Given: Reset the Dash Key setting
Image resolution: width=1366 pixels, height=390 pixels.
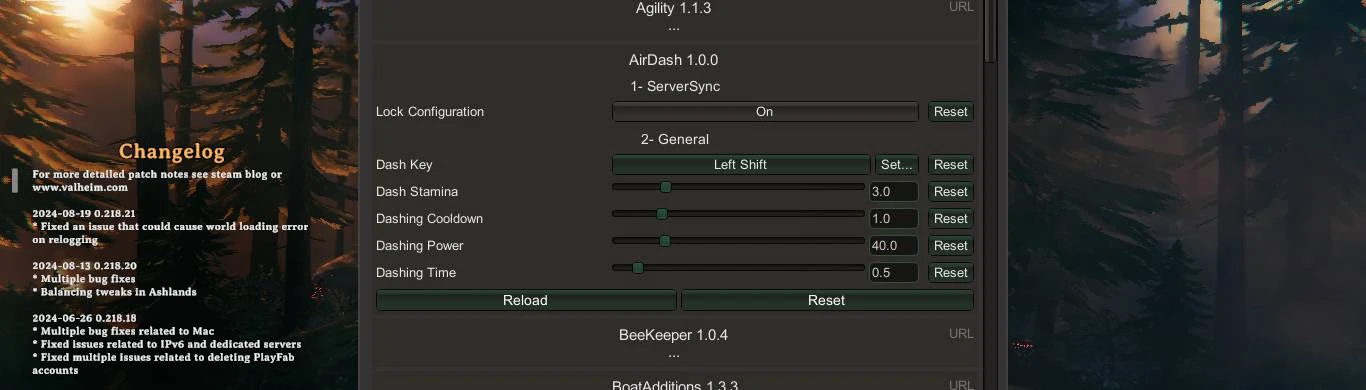Looking at the screenshot, I should point(950,165).
